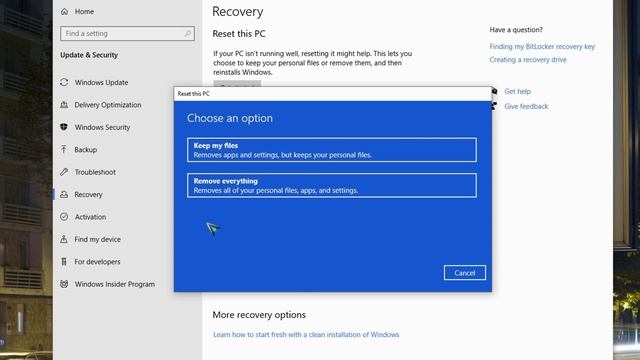
Task: Open the Activation settings page
Action: point(90,217)
